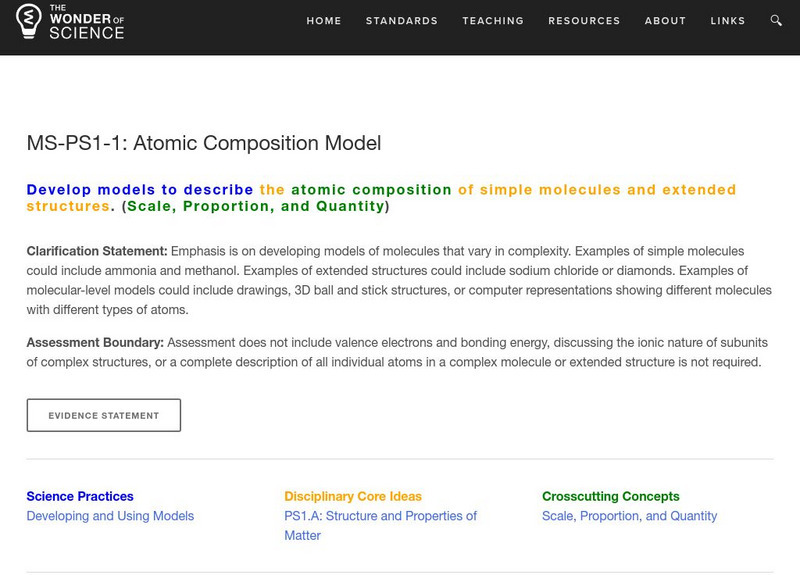Open the Links navigation item
This screenshot has height=575, width=800.
(x=728, y=21)
